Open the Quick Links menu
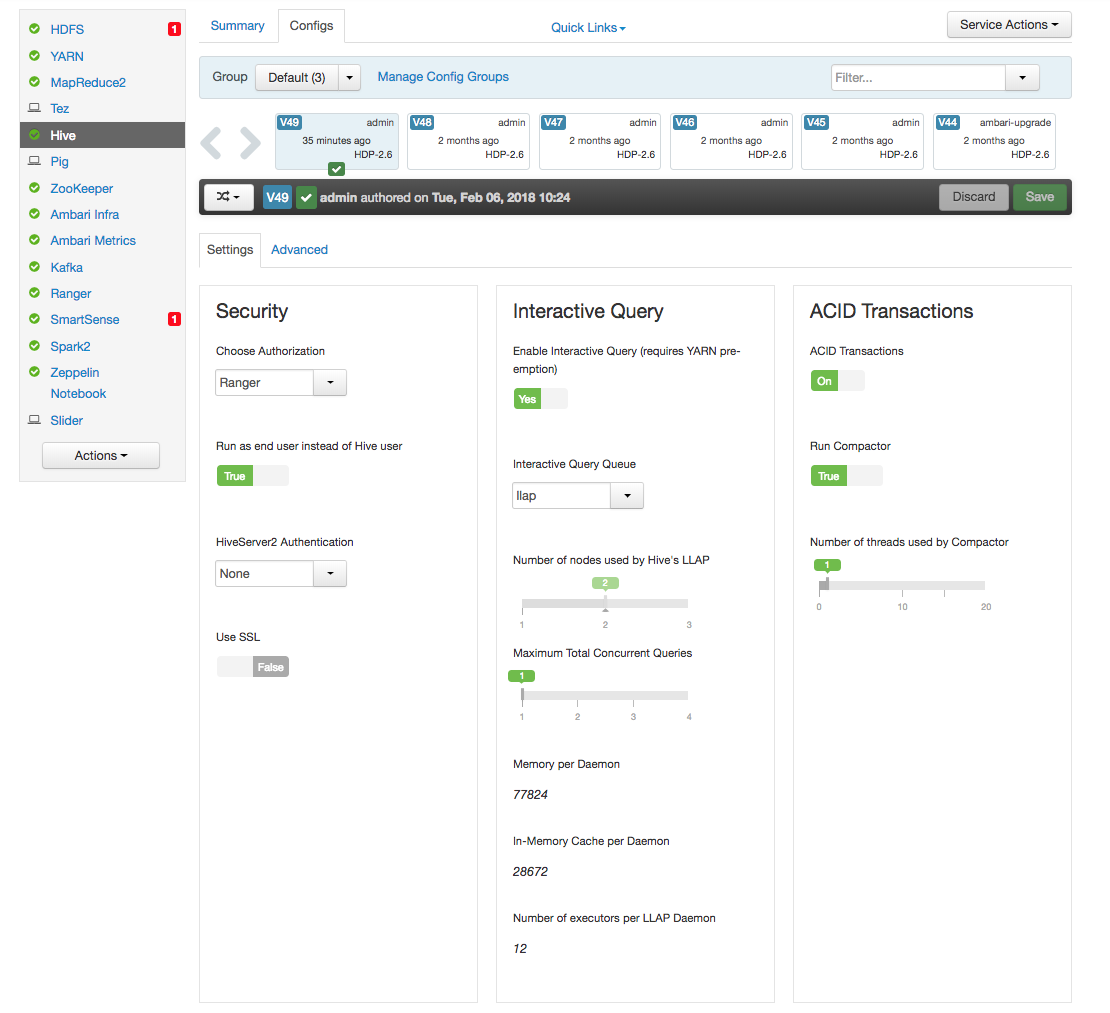The height and width of the screenshot is (1013, 1110). coord(587,27)
